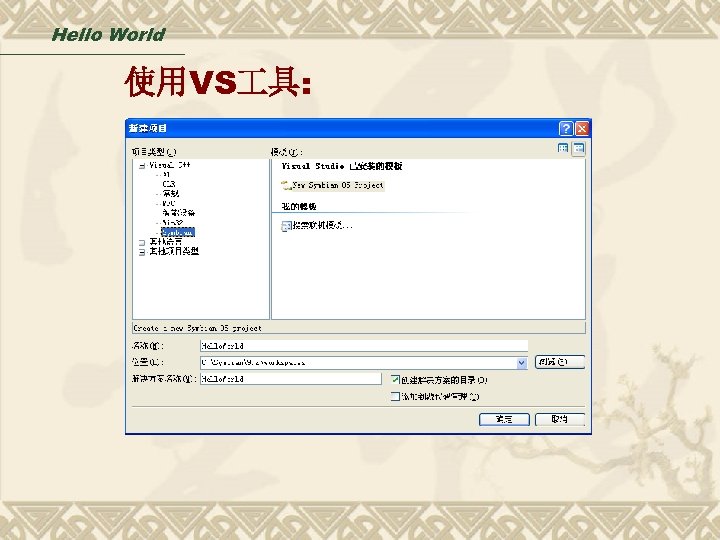This screenshot has height=540, width=720.
Task: Enable add to source control checkbox
Action: point(395,396)
